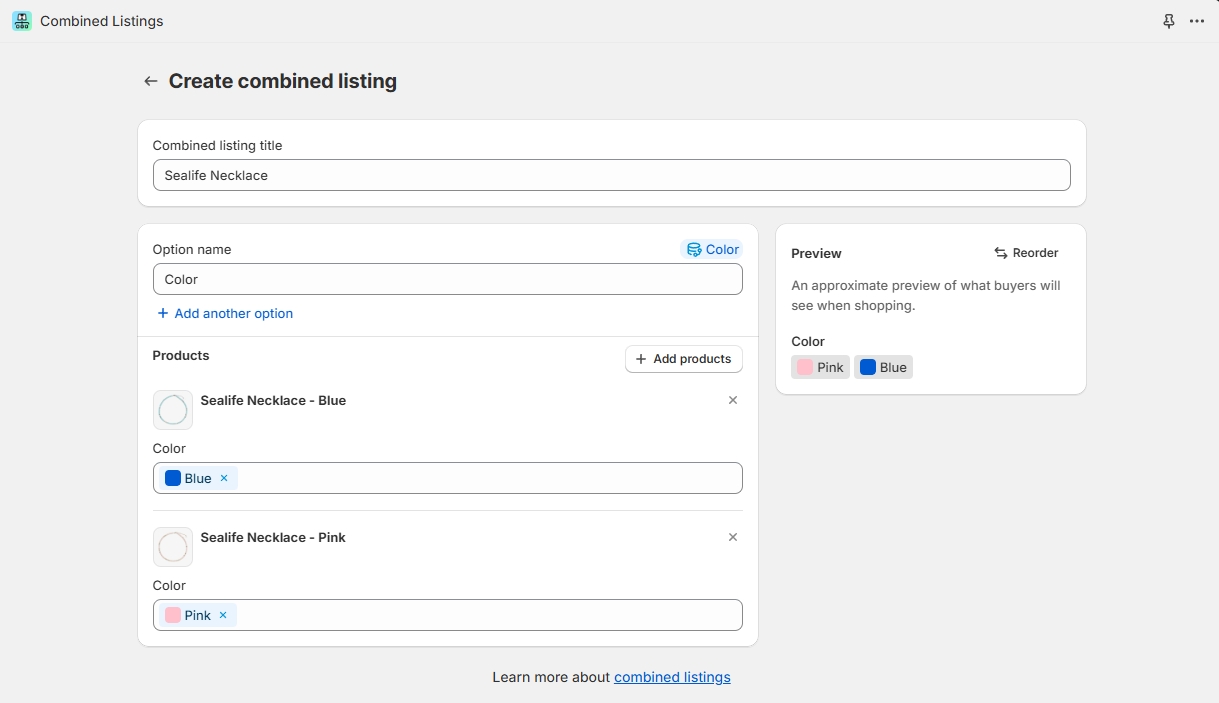Click the Add products button
Image resolution: width=1219 pixels, height=703 pixels.
pyautogui.click(x=683, y=359)
